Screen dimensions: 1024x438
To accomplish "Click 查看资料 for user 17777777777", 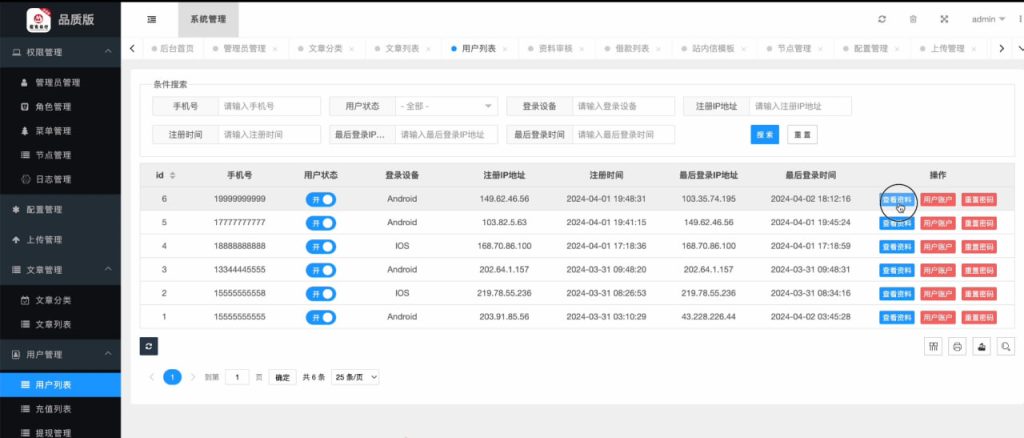I will [x=897, y=223].
